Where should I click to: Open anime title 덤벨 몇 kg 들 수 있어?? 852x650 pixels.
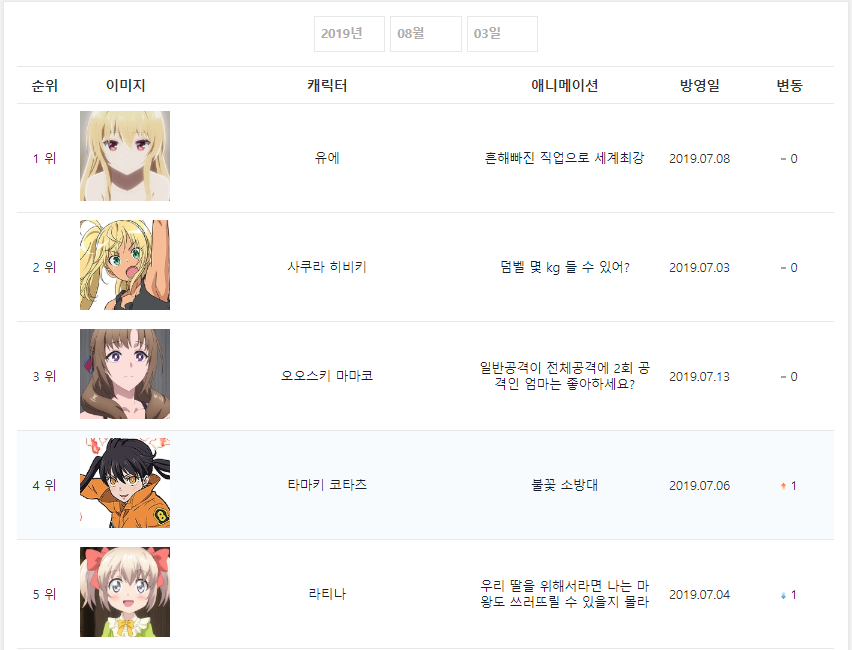coord(565,267)
